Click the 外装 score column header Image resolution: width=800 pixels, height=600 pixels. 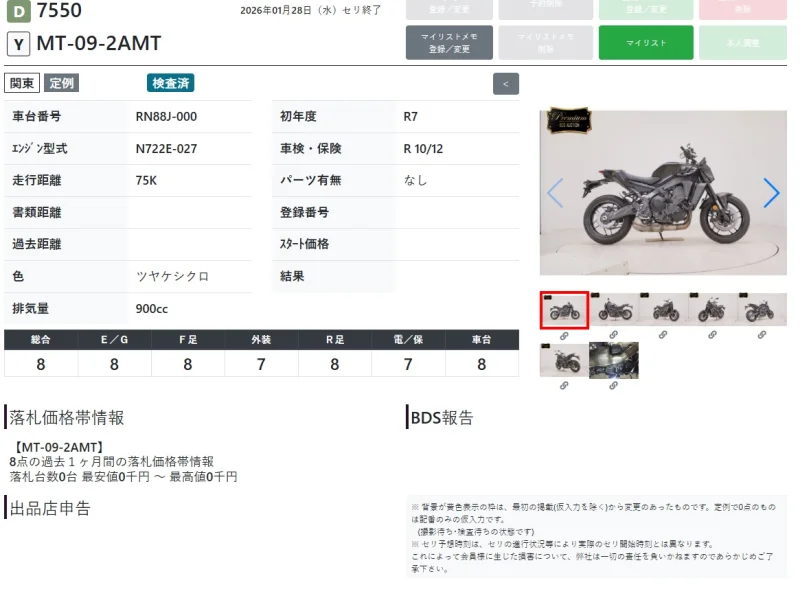coord(261,340)
